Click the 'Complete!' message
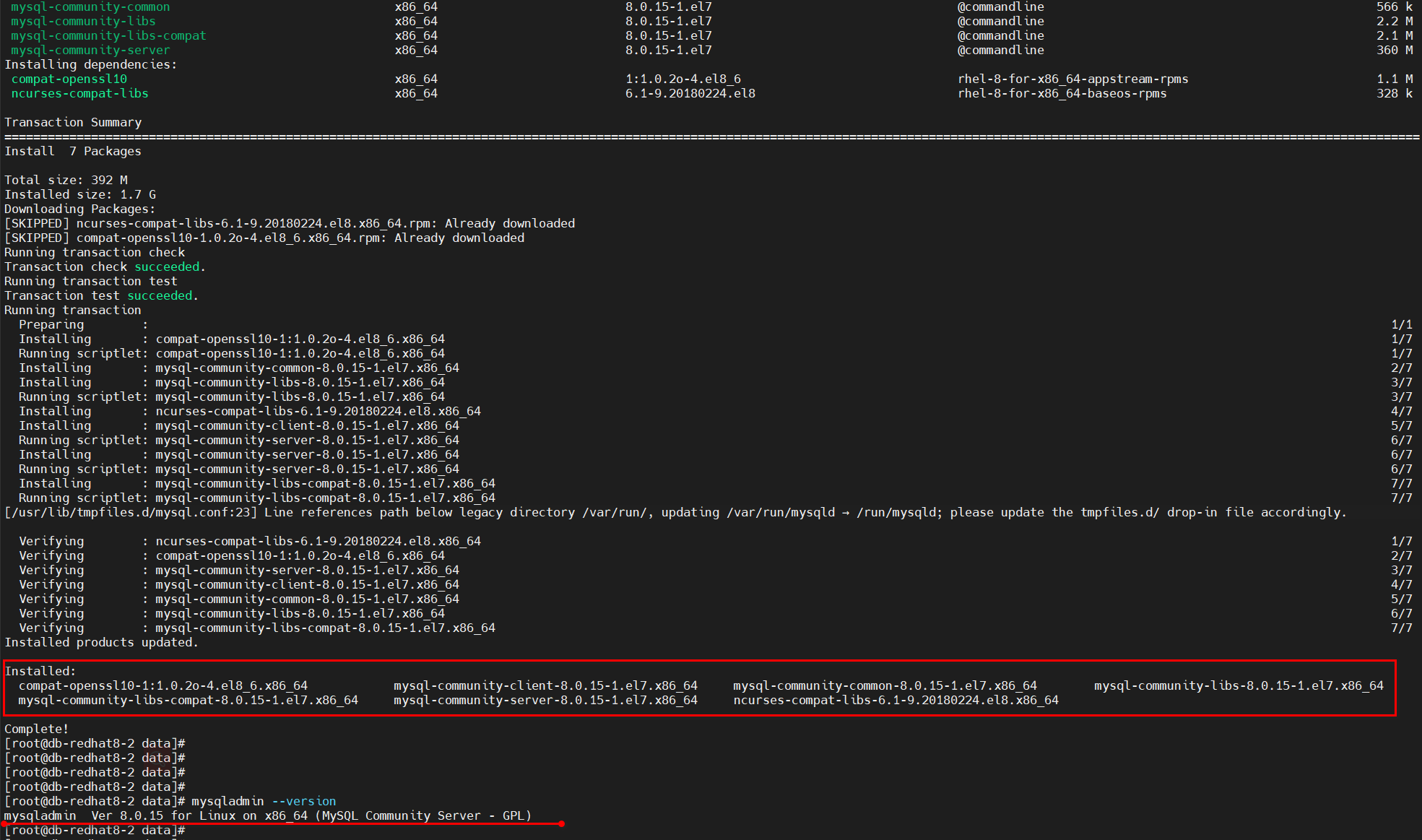The height and width of the screenshot is (840, 1422). point(37,729)
